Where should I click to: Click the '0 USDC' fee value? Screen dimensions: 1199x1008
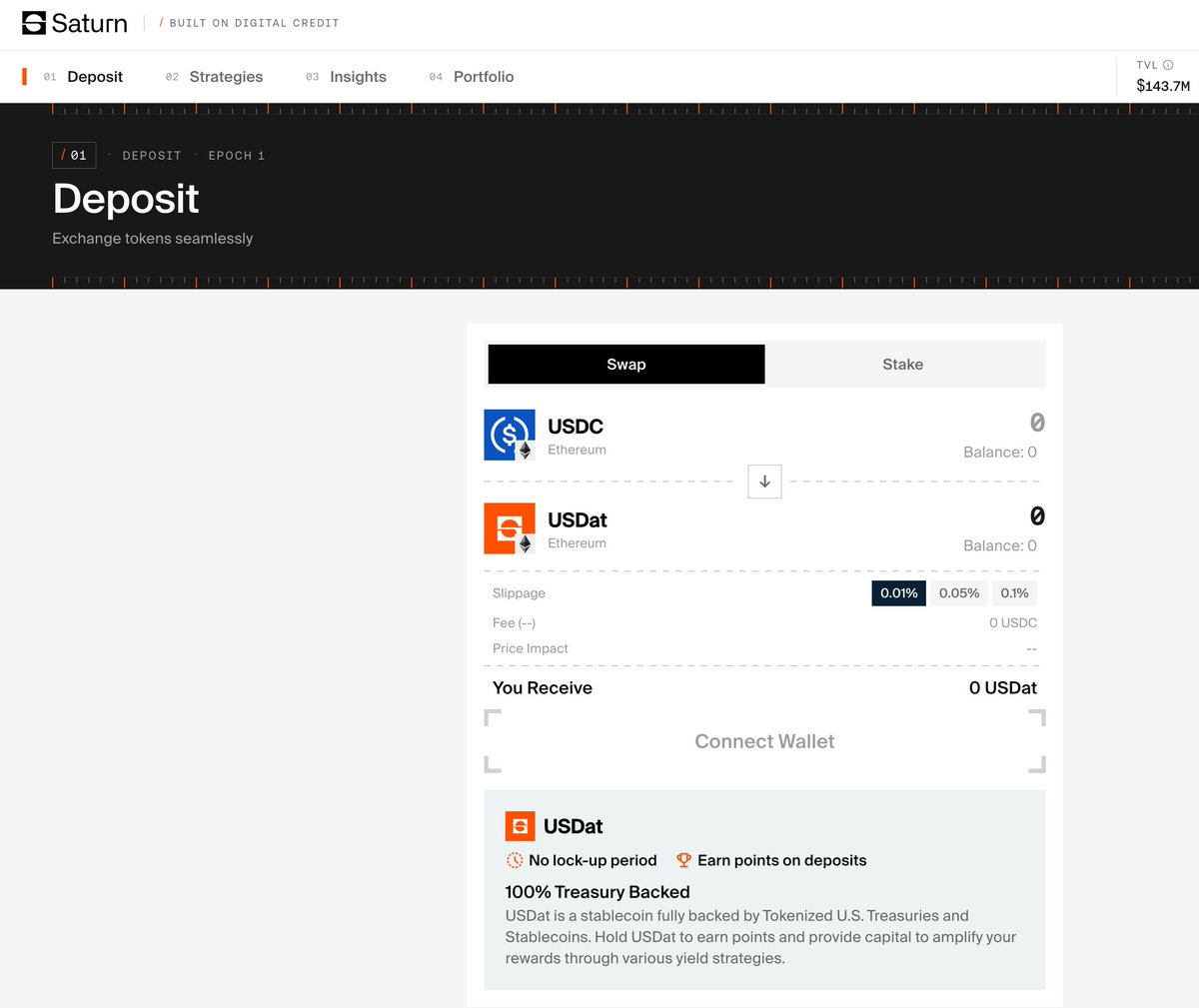(x=1013, y=623)
